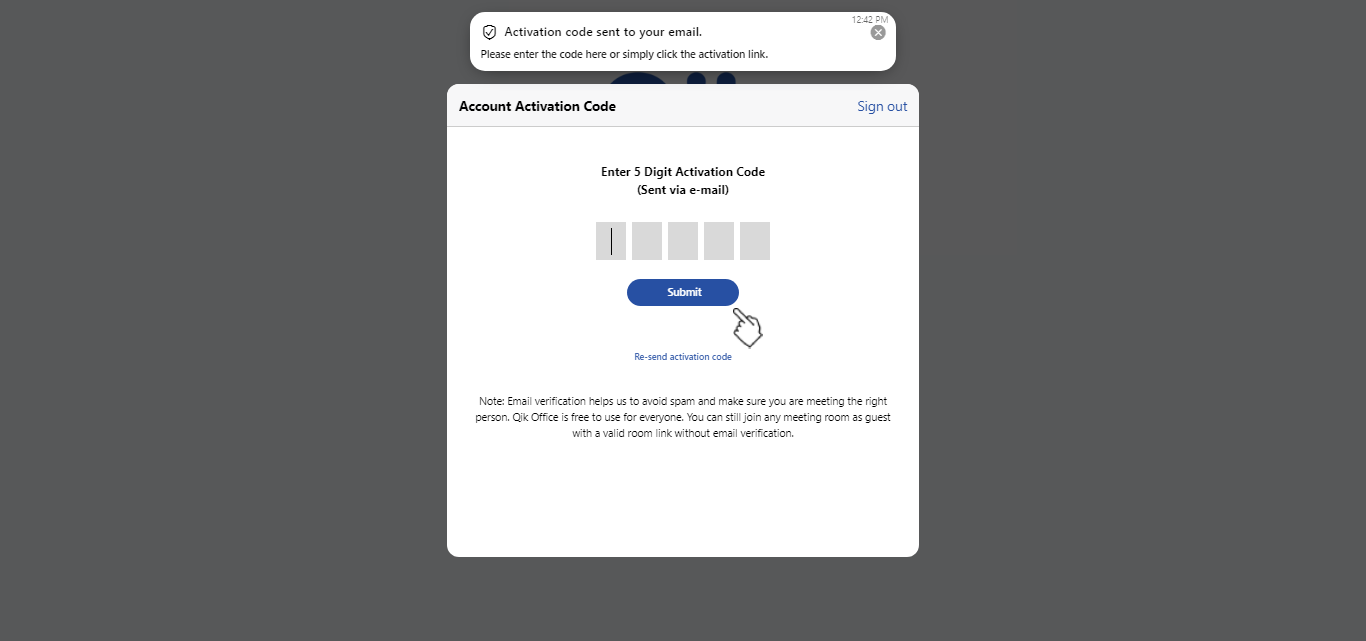Click the last activation code box
1366x641 pixels.
[754, 241]
